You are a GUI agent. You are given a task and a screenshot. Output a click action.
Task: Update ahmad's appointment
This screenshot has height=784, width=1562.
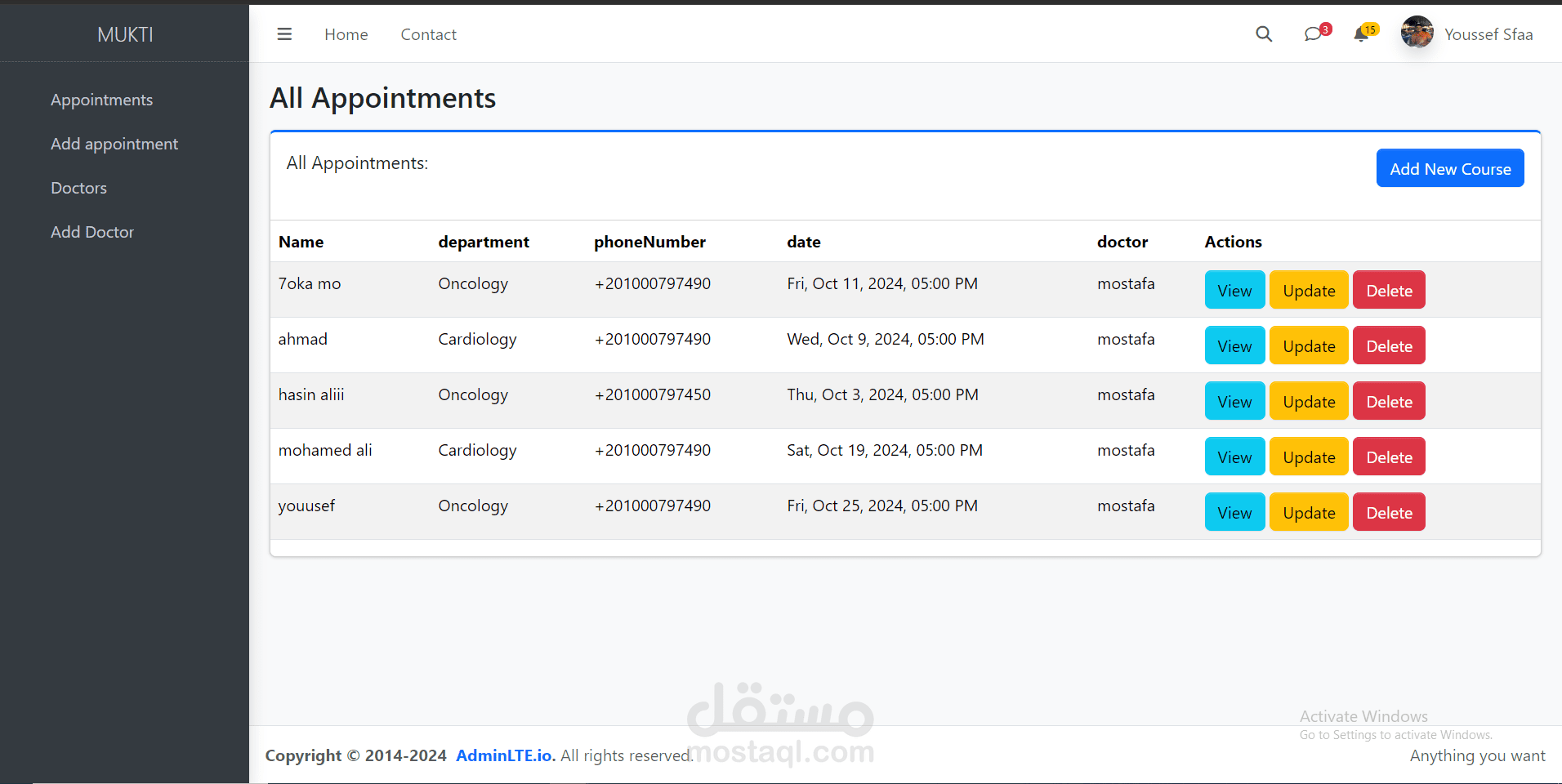click(1308, 345)
